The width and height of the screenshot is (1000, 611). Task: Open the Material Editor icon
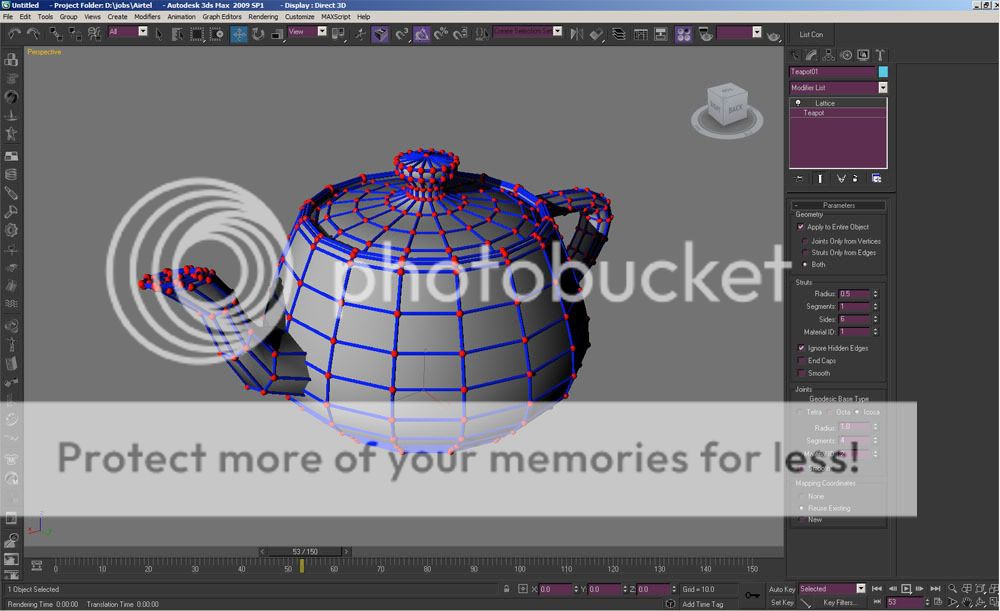[x=684, y=33]
